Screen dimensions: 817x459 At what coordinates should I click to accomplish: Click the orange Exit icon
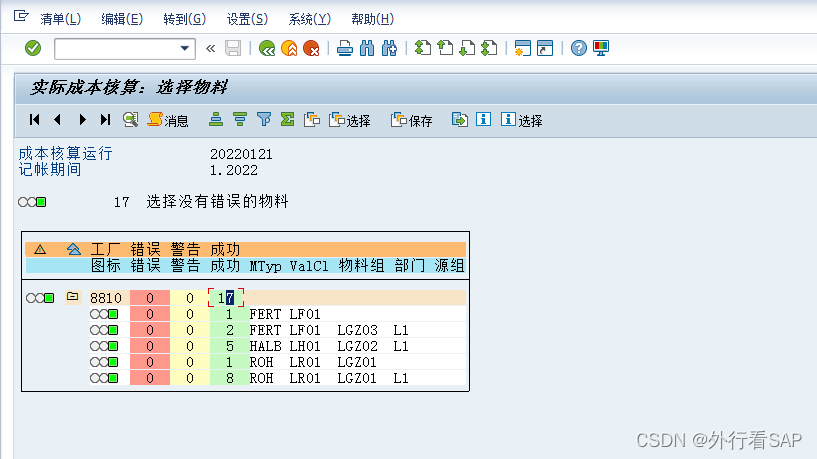tap(289, 48)
